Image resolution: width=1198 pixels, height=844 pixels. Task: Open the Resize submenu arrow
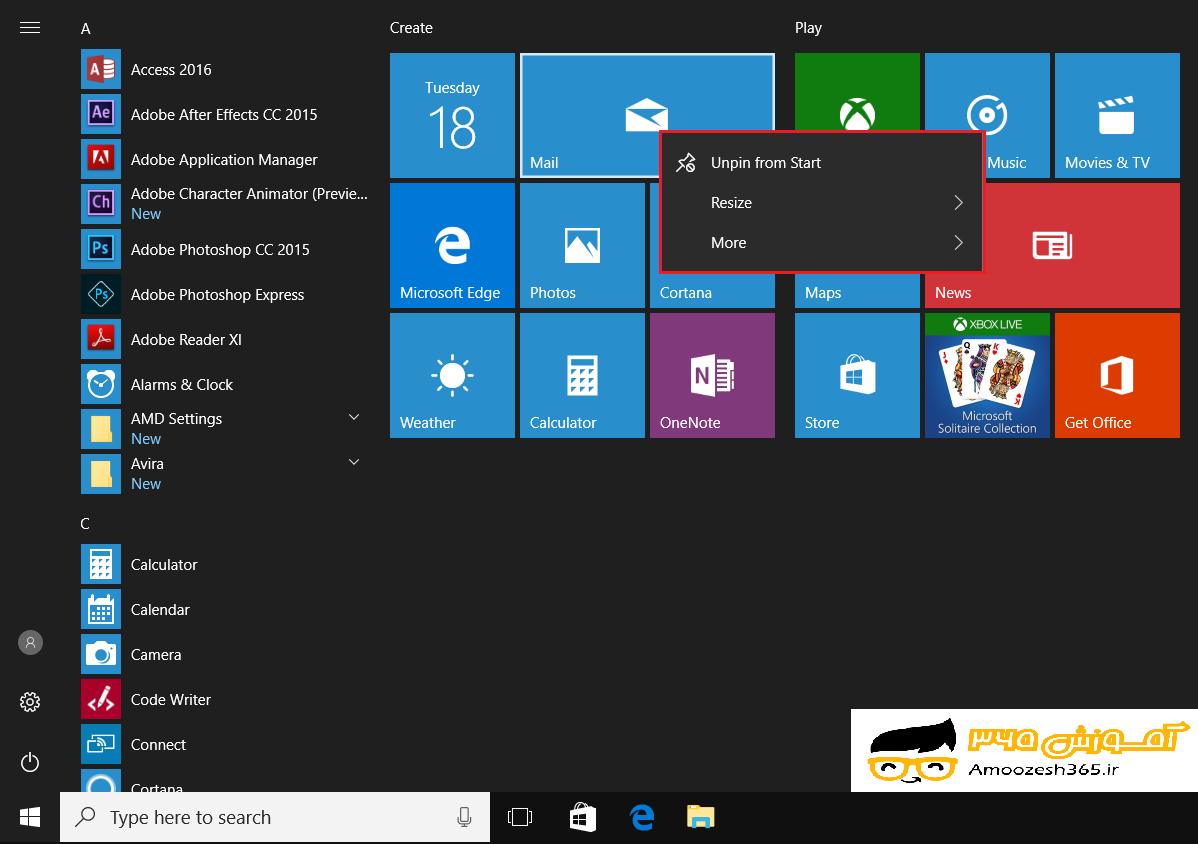pyautogui.click(x=958, y=202)
